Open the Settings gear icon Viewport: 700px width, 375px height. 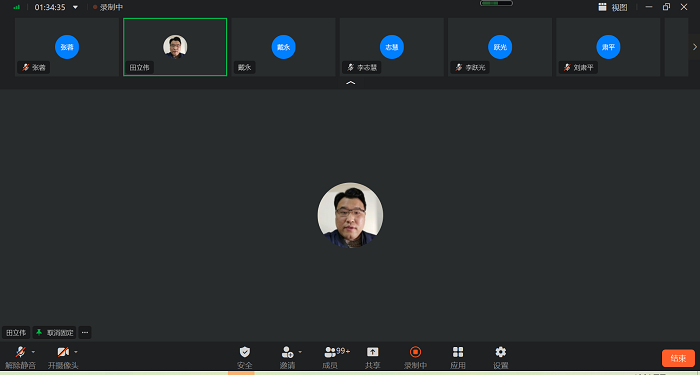click(501, 352)
